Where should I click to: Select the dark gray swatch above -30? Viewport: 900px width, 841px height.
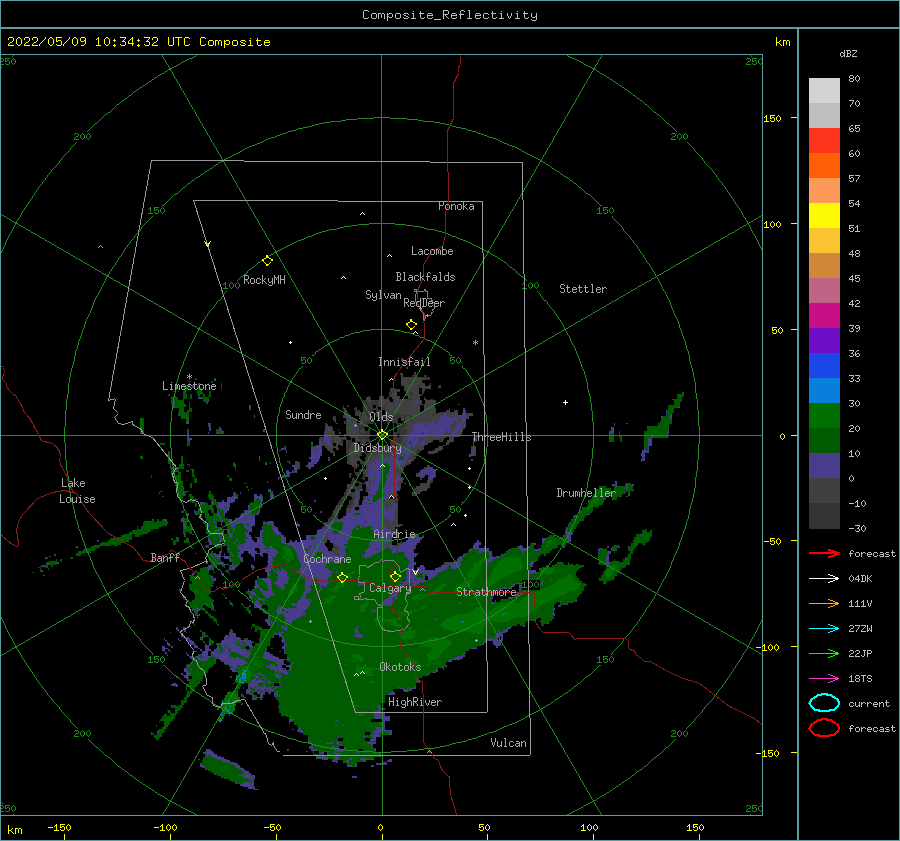(x=824, y=516)
